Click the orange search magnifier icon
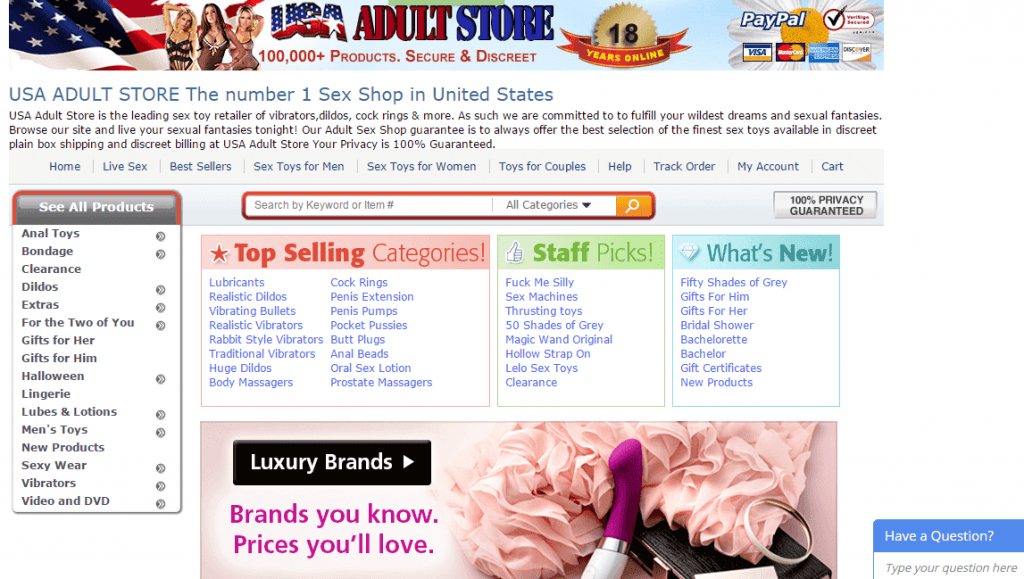1024x579 pixels. (632, 206)
